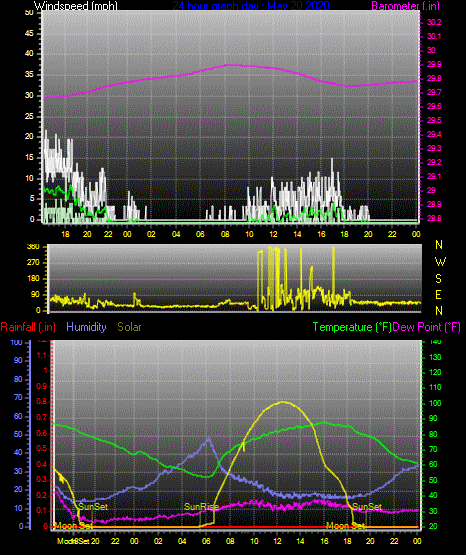
Task: Click the 'Barometer (.in)' axis title
Action: click(405, 6)
